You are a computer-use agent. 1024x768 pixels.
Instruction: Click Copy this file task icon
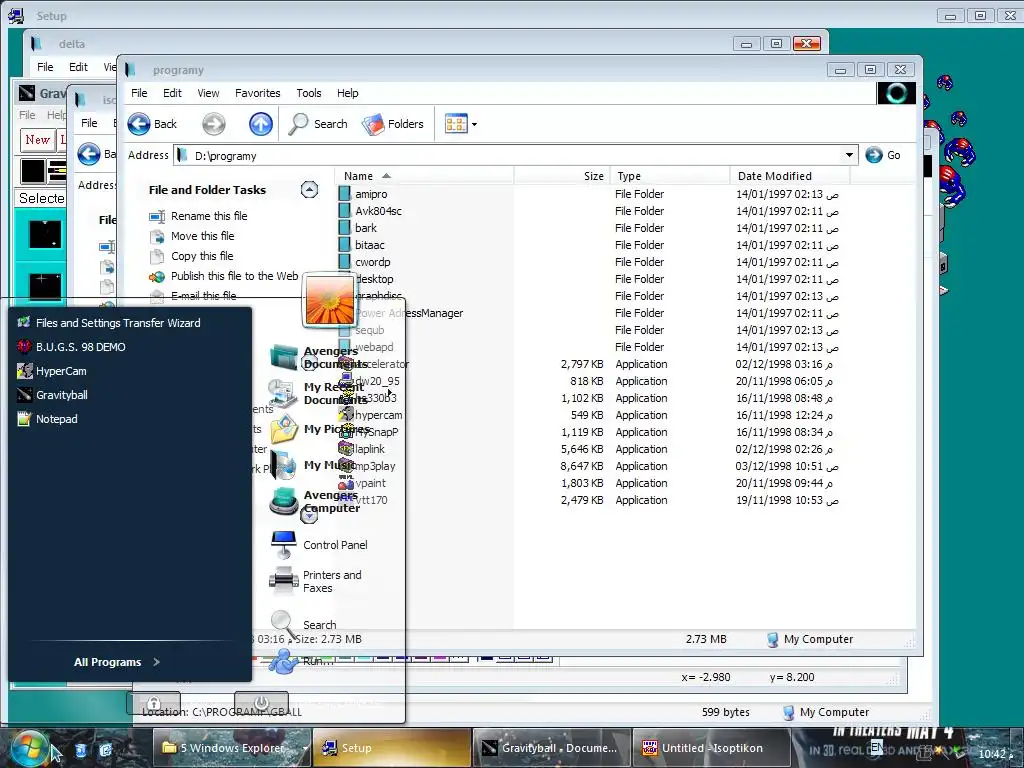157,257
